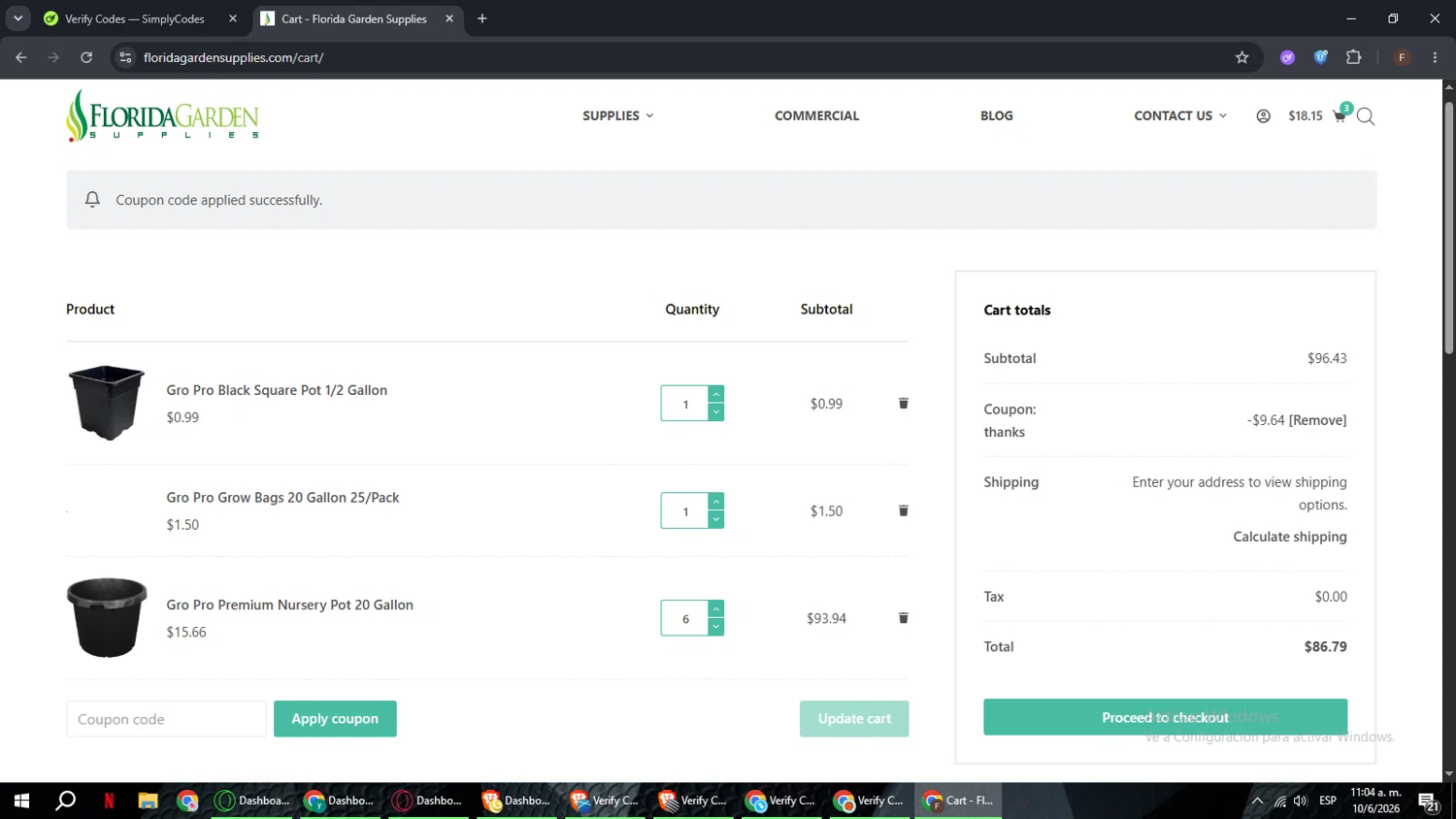Click the Update cart button
Viewport: 1456px width, 819px height.
[x=854, y=719]
